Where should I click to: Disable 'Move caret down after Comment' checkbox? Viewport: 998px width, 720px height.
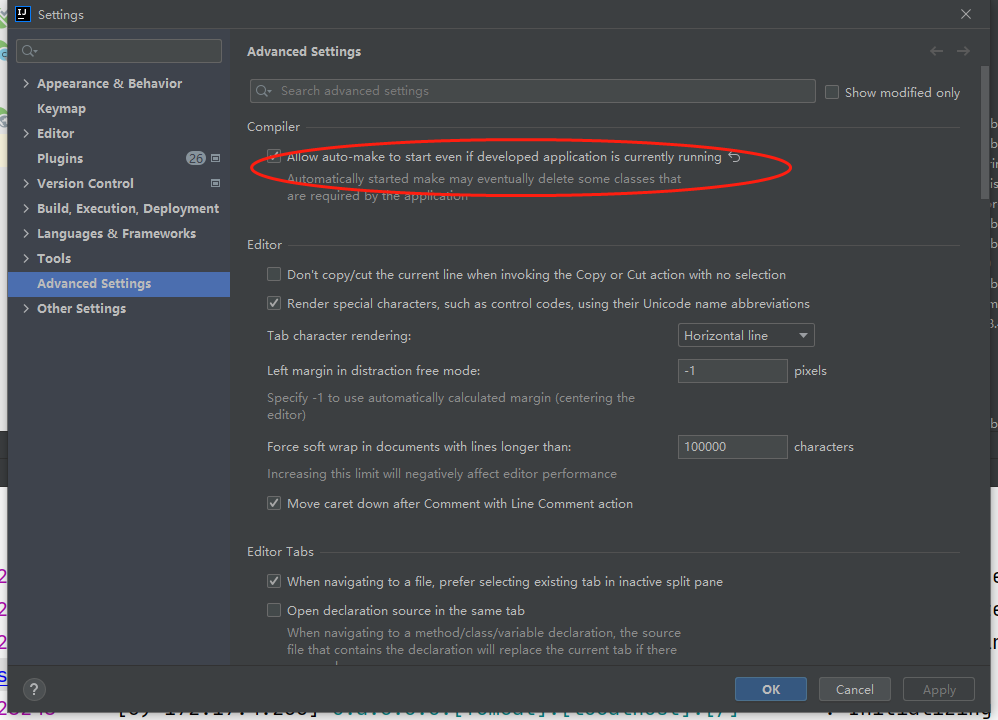click(x=274, y=504)
